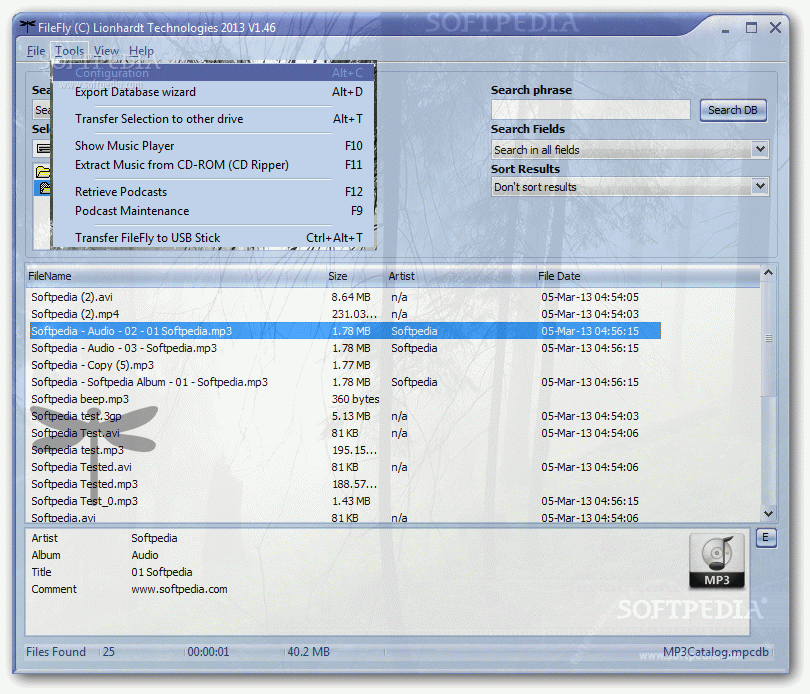This screenshot has width=810, height=694.
Task: Expand the Sort Results dropdown
Action: point(759,186)
